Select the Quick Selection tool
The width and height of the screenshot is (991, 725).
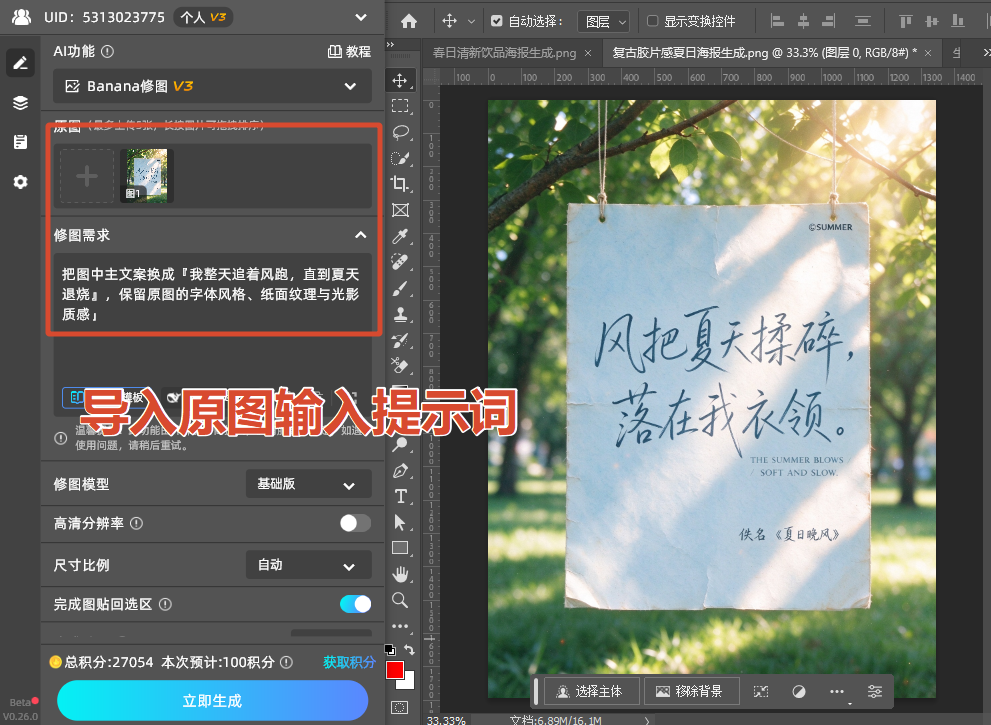[401, 158]
